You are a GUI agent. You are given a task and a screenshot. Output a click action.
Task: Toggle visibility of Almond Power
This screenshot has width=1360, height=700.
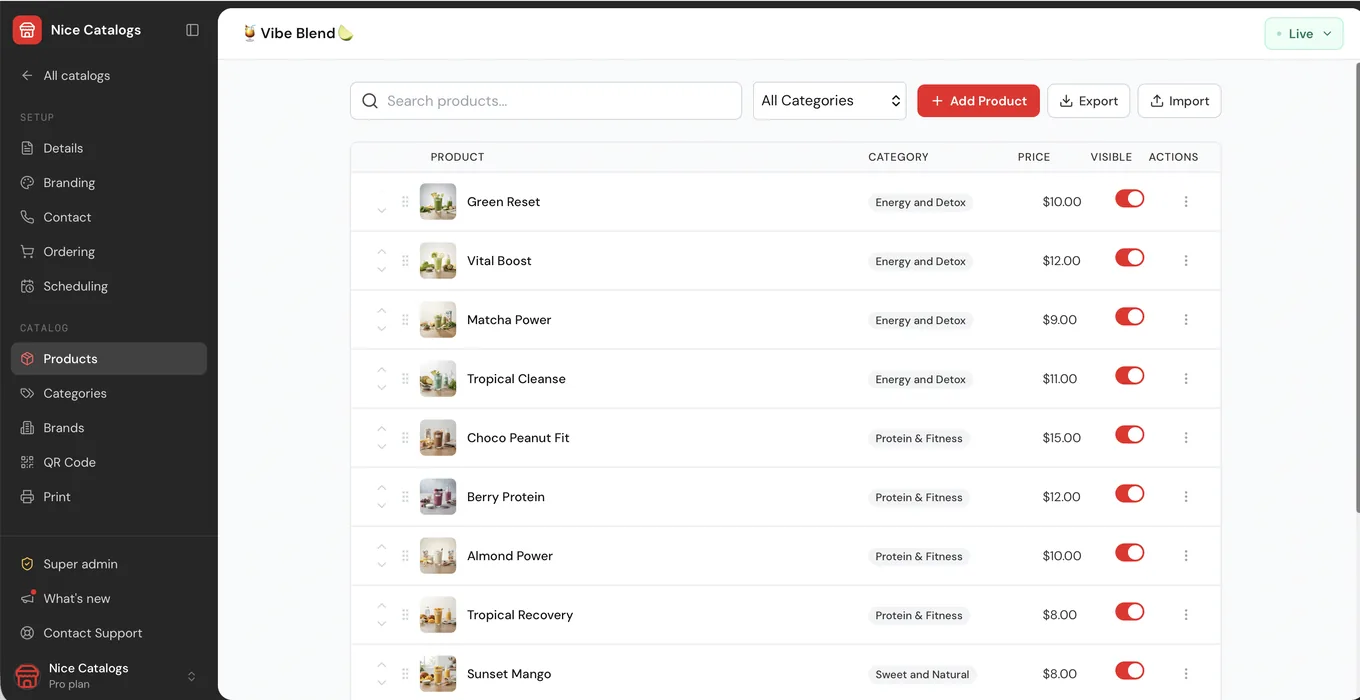1130,553
